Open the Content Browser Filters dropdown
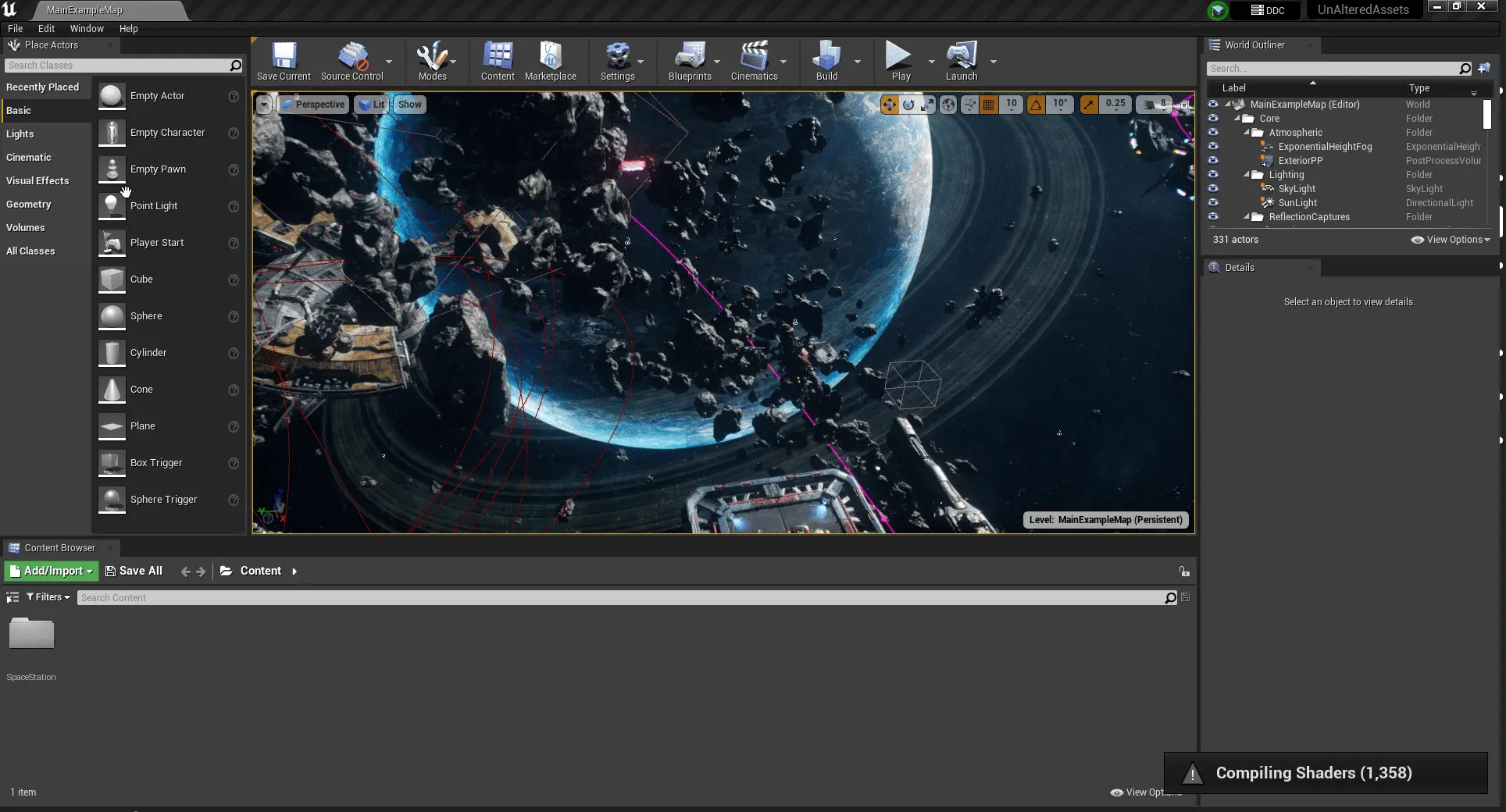The height and width of the screenshot is (812, 1506). 48,597
